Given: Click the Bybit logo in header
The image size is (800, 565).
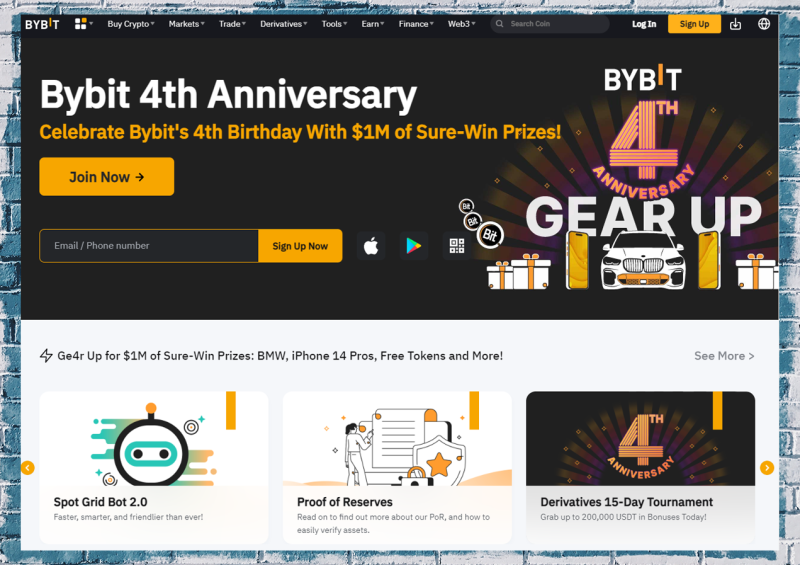Looking at the screenshot, I should 42,24.
